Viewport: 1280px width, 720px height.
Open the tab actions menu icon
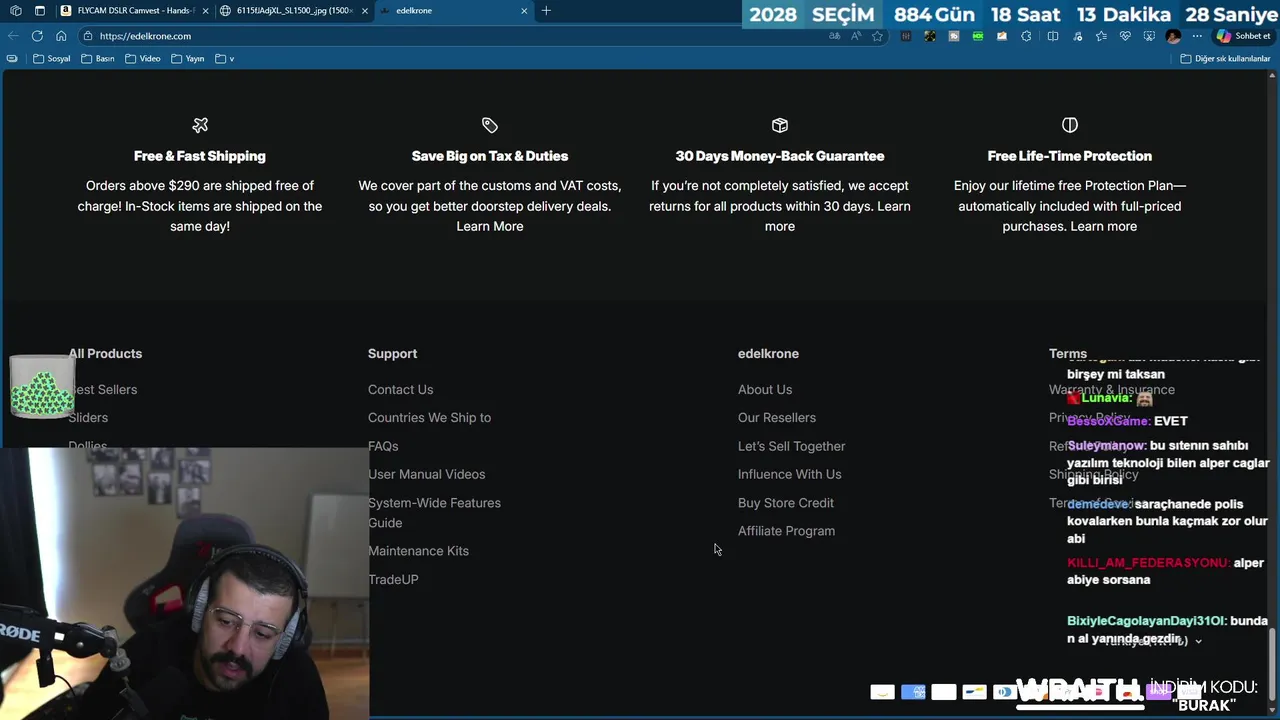point(39,11)
